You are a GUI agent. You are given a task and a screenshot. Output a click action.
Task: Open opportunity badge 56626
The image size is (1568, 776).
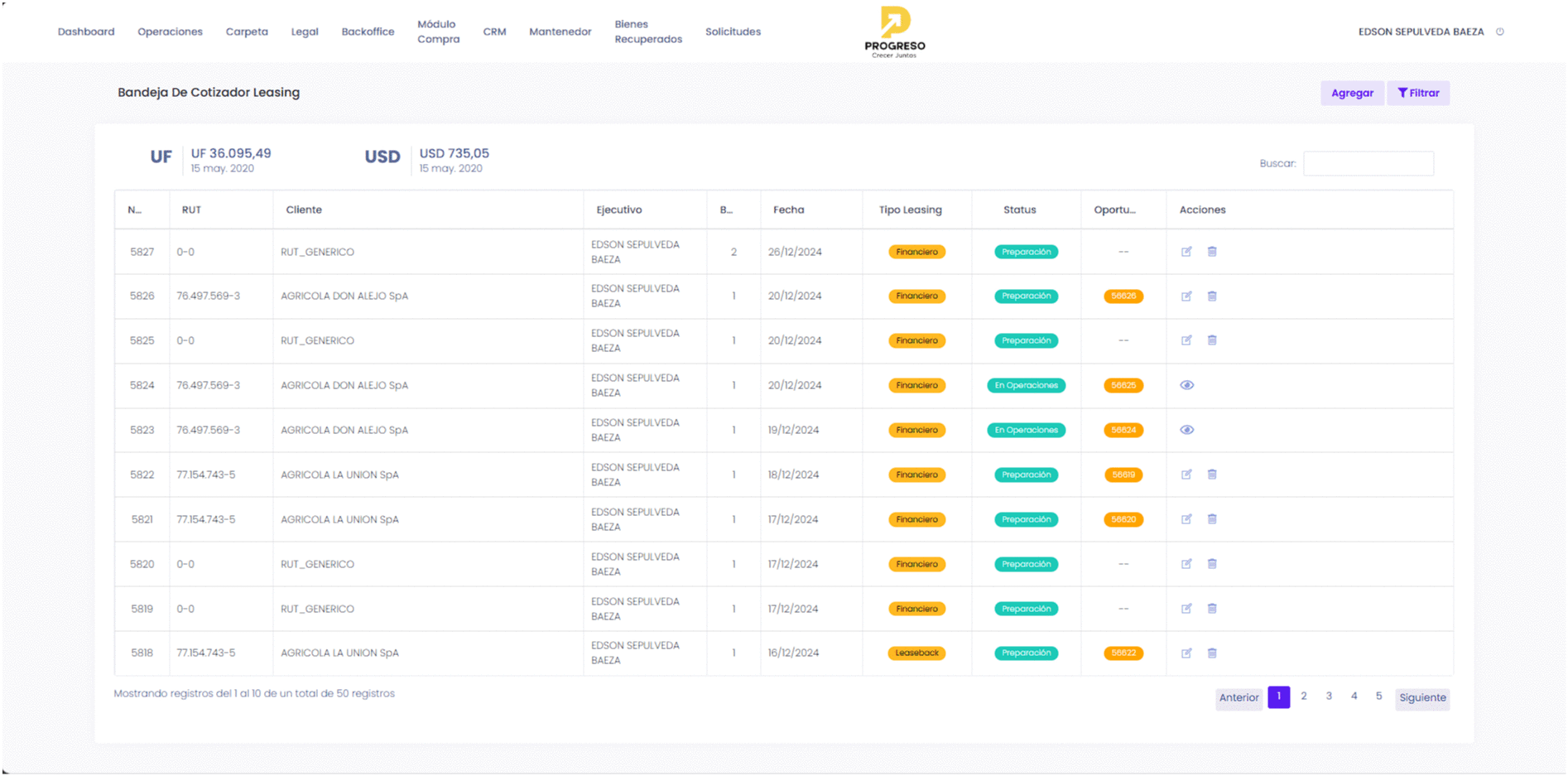(x=1123, y=296)
